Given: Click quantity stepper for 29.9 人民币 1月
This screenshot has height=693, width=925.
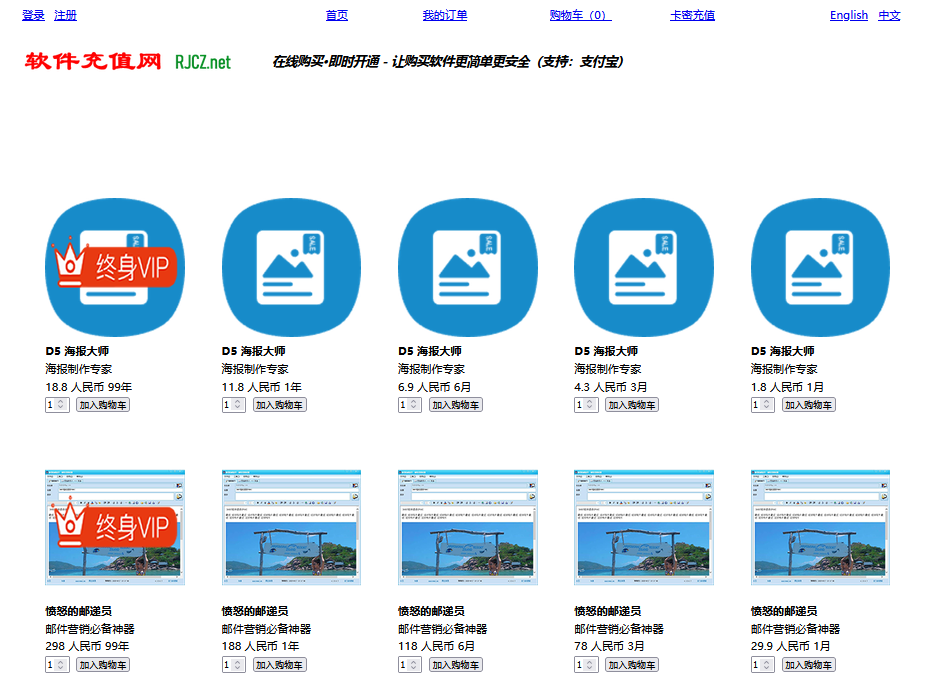Looking at the screenshot, I should pos(763,665).
